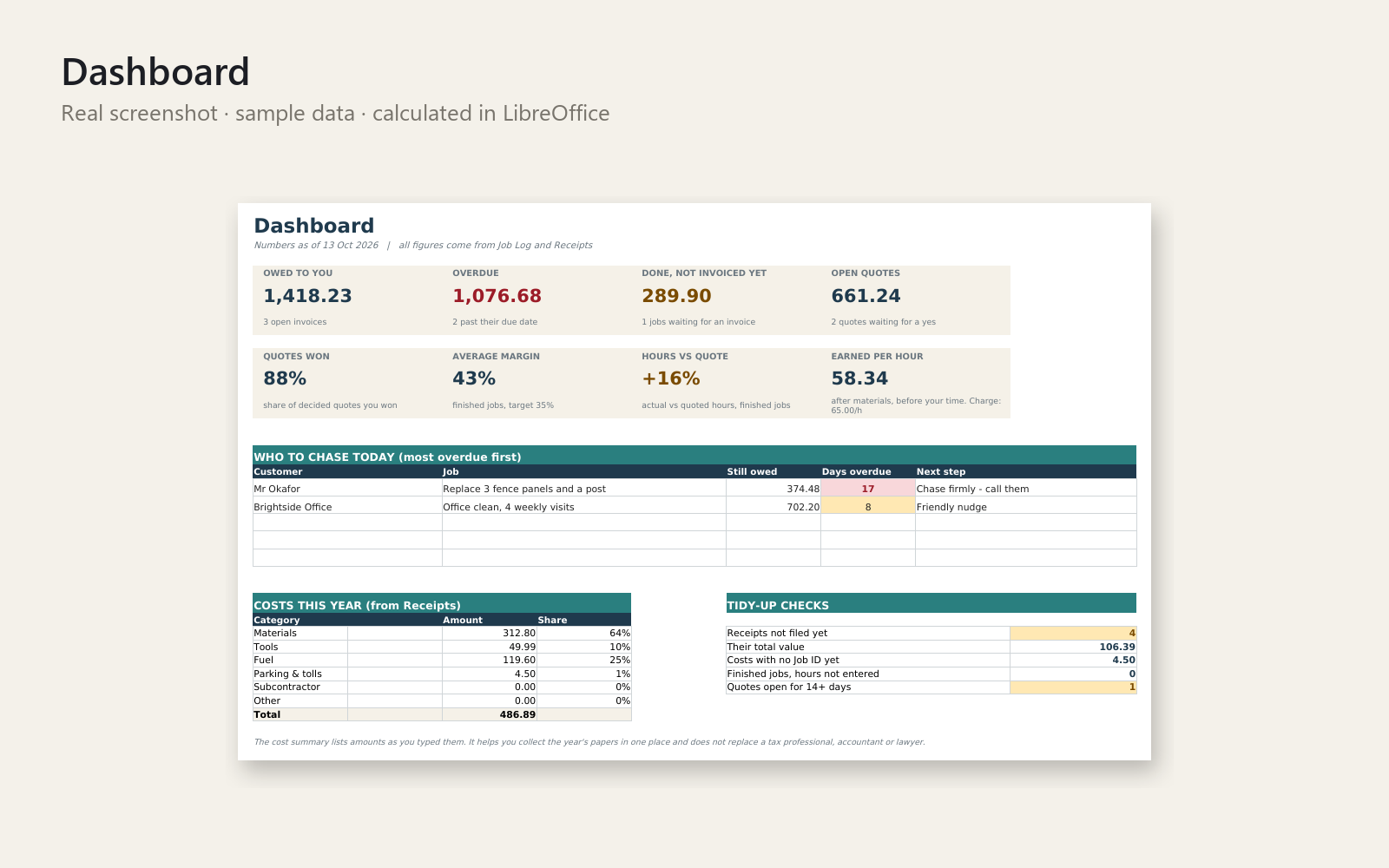
Task: Select the 'Quotes open for 14+ days' count 1
Action: tap(1073, 687)
